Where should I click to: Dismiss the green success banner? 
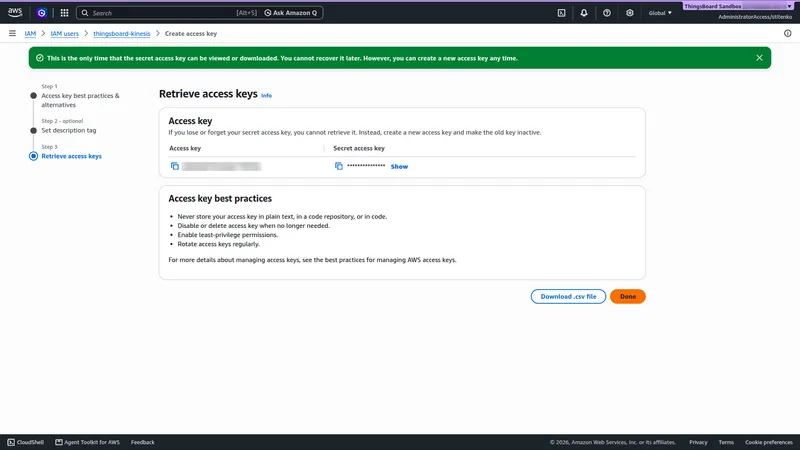[759, 58]
